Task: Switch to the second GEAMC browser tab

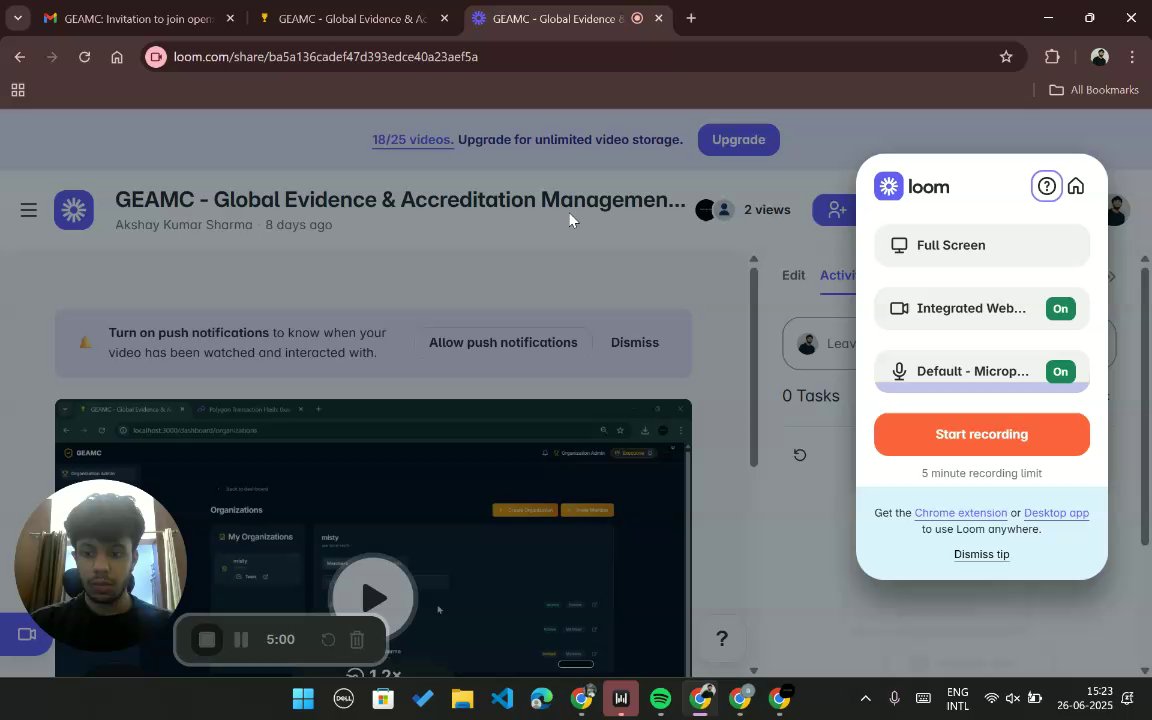Action: click(x=353, y=18)
